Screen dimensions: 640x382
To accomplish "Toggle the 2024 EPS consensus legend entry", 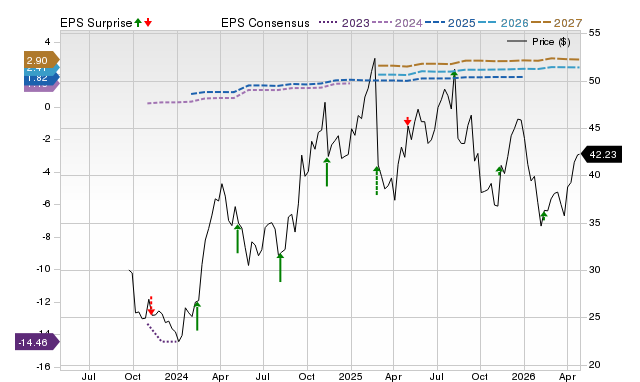I will click(397, 23).
